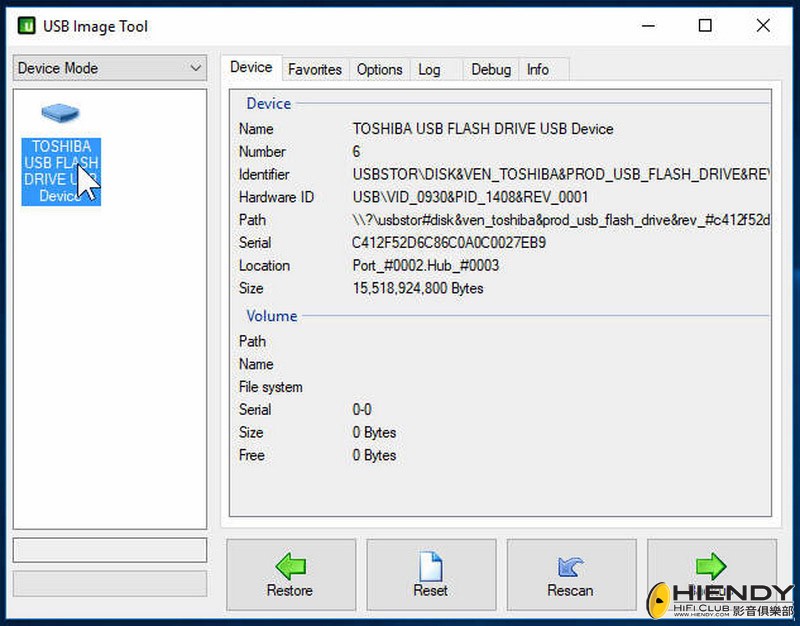Screen dimensions: 800x626
Task: Click the Hardware ID value
Action: click(470, 197)
